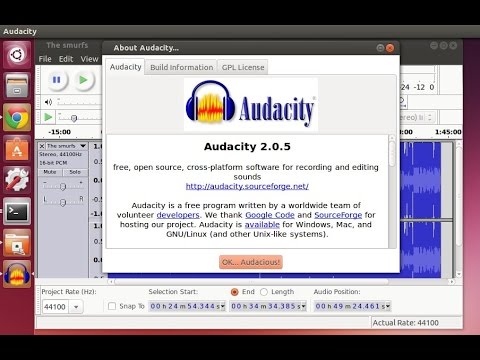Close The smurfs track with X
This screenshot has height=360, width=480.
(42, 146)
